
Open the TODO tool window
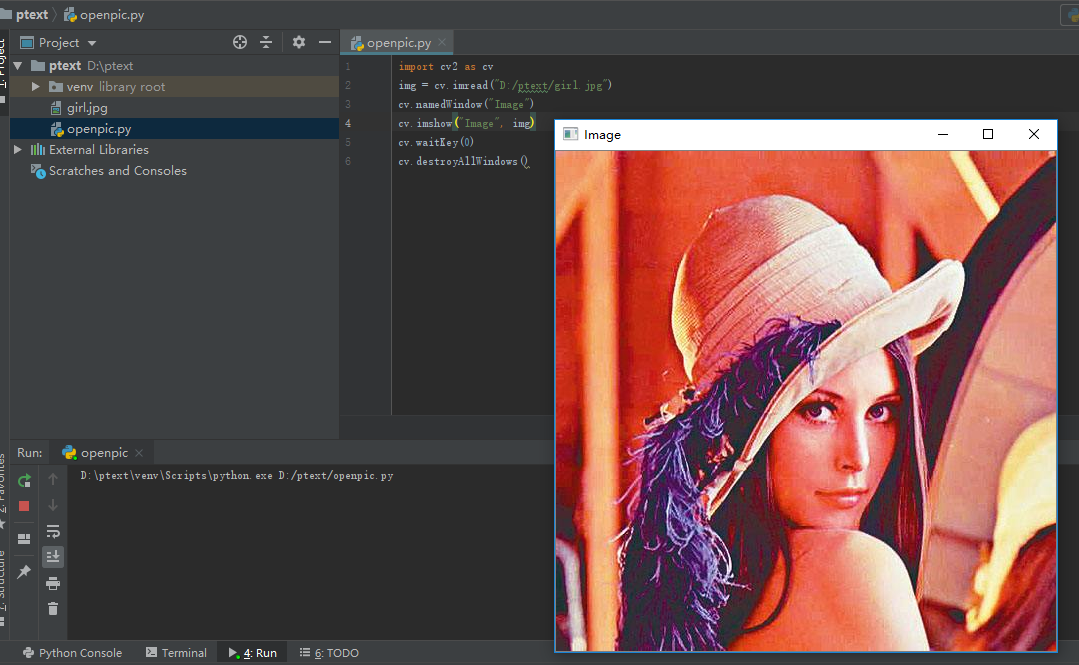tap(328, 652)
